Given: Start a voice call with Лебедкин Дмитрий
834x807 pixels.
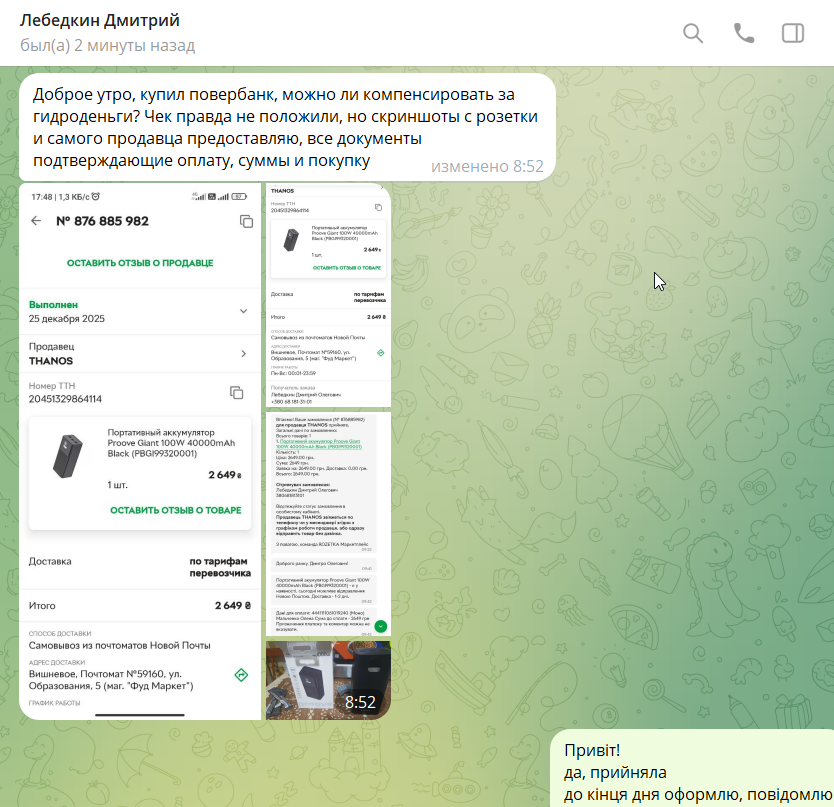Looking at the screenshot, I should pyautogui.click(x=744, y=34).
